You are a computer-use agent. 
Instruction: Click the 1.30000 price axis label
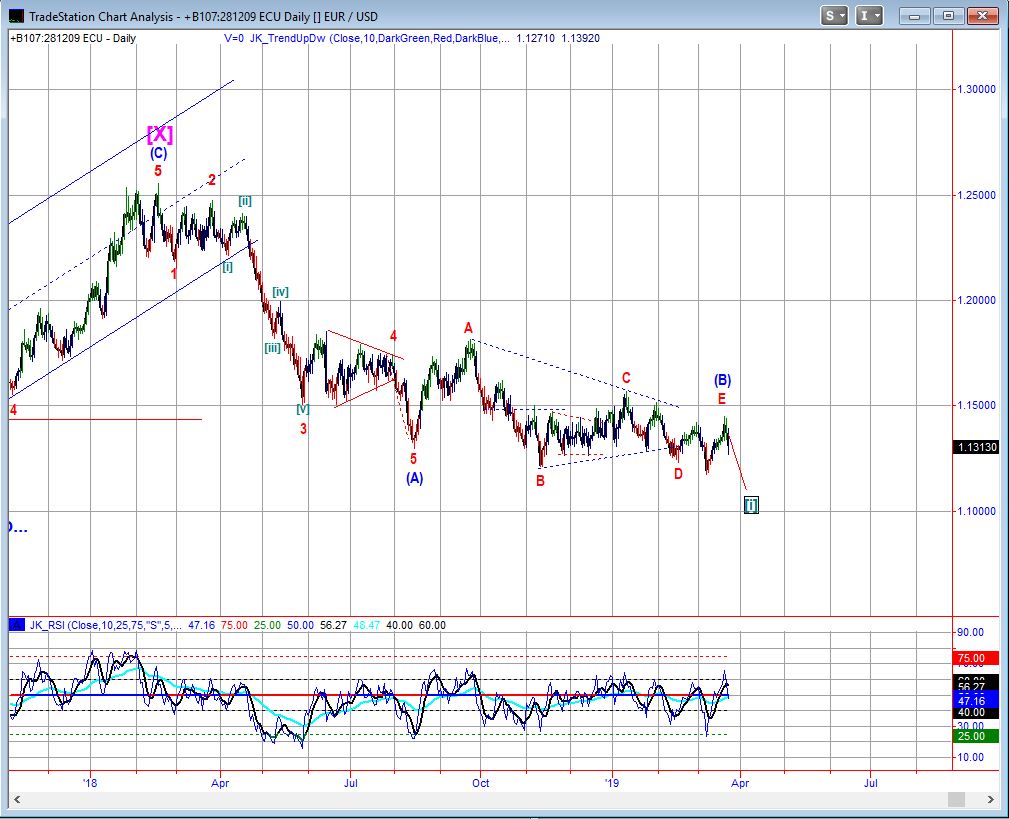point(976,89)
